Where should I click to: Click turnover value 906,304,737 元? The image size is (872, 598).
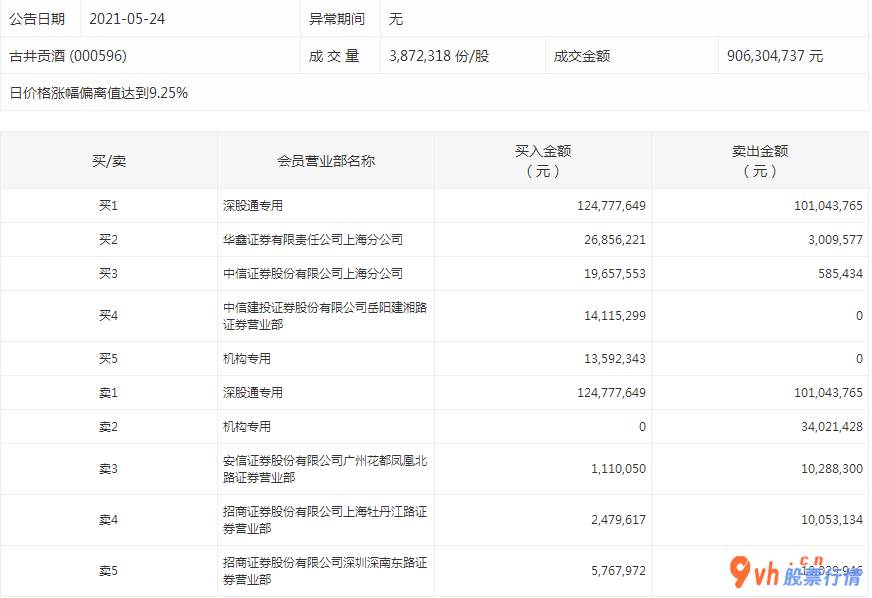[775, 56]
